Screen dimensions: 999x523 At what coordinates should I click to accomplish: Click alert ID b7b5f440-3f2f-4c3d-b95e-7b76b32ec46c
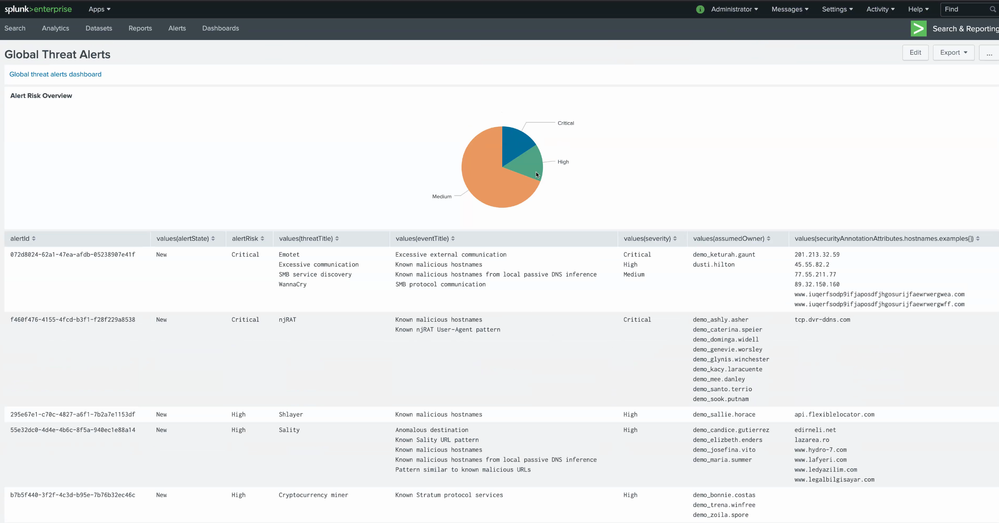click(73, 495)
